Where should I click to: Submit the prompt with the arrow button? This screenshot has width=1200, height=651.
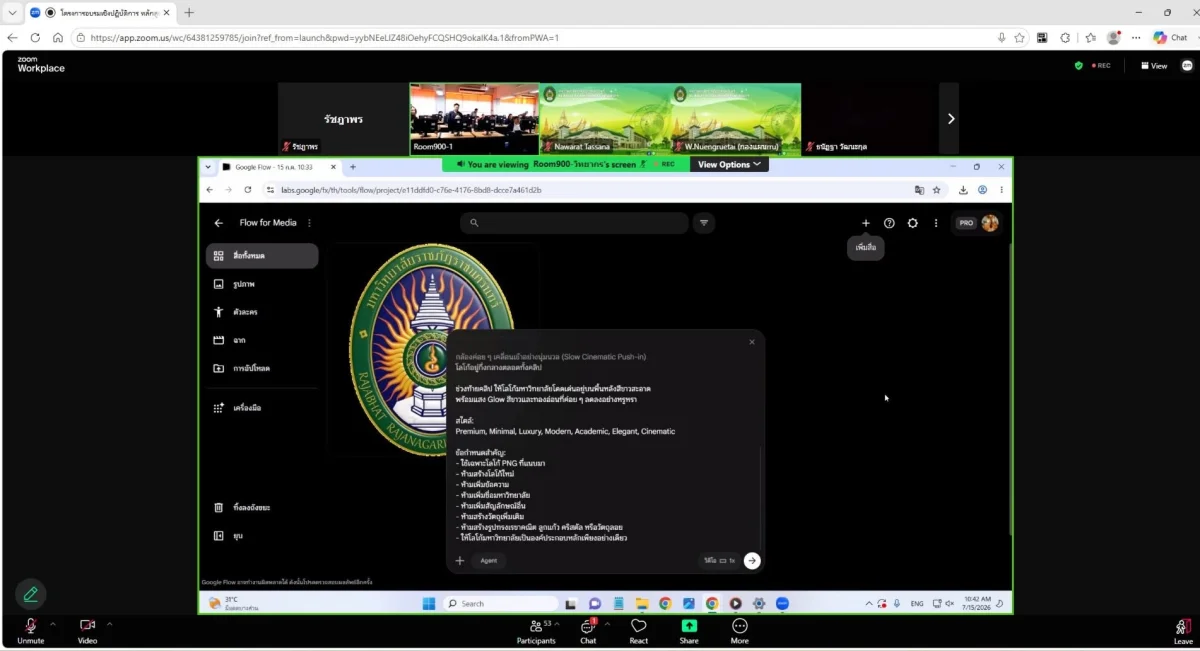[x=752, y=561]
